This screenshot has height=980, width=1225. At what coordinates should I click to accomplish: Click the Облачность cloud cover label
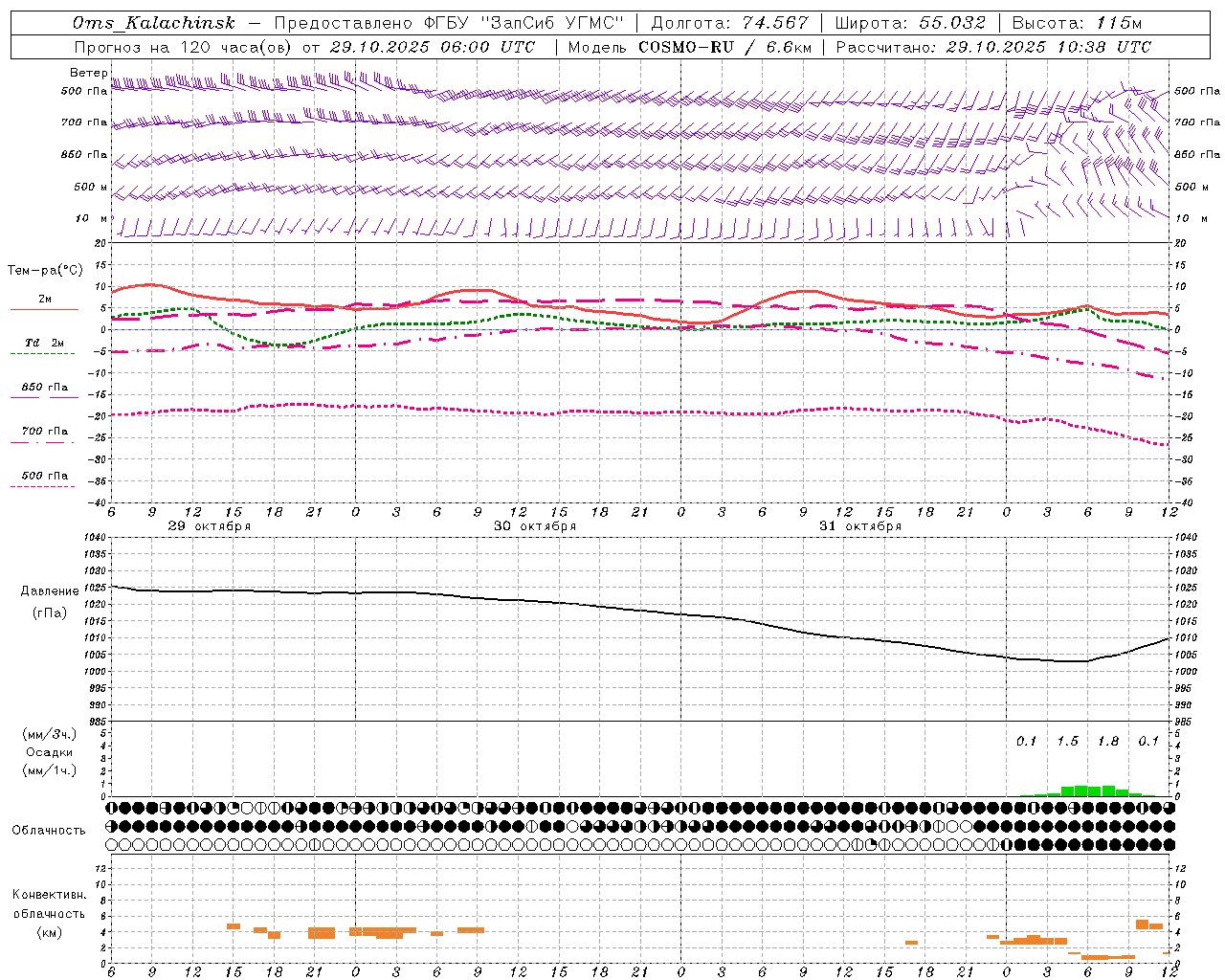pyautogui.click(x=49, y=830)
